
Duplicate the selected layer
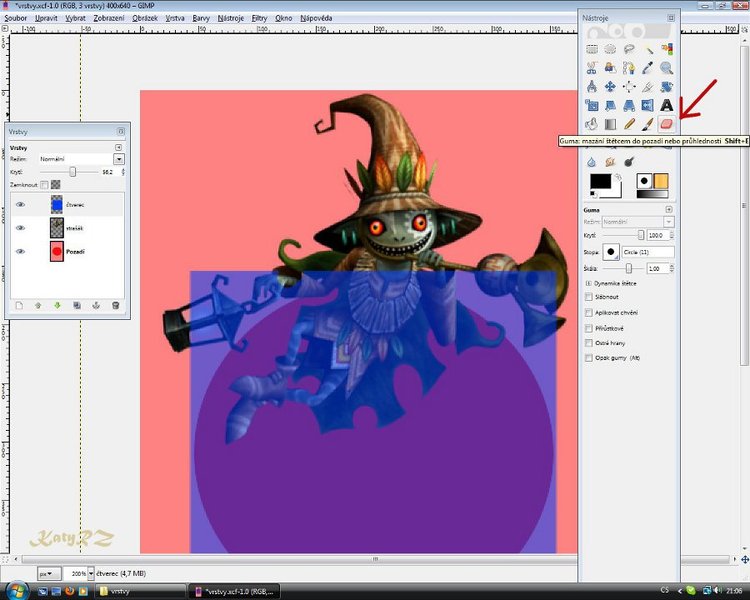click(x=77, y=306)
